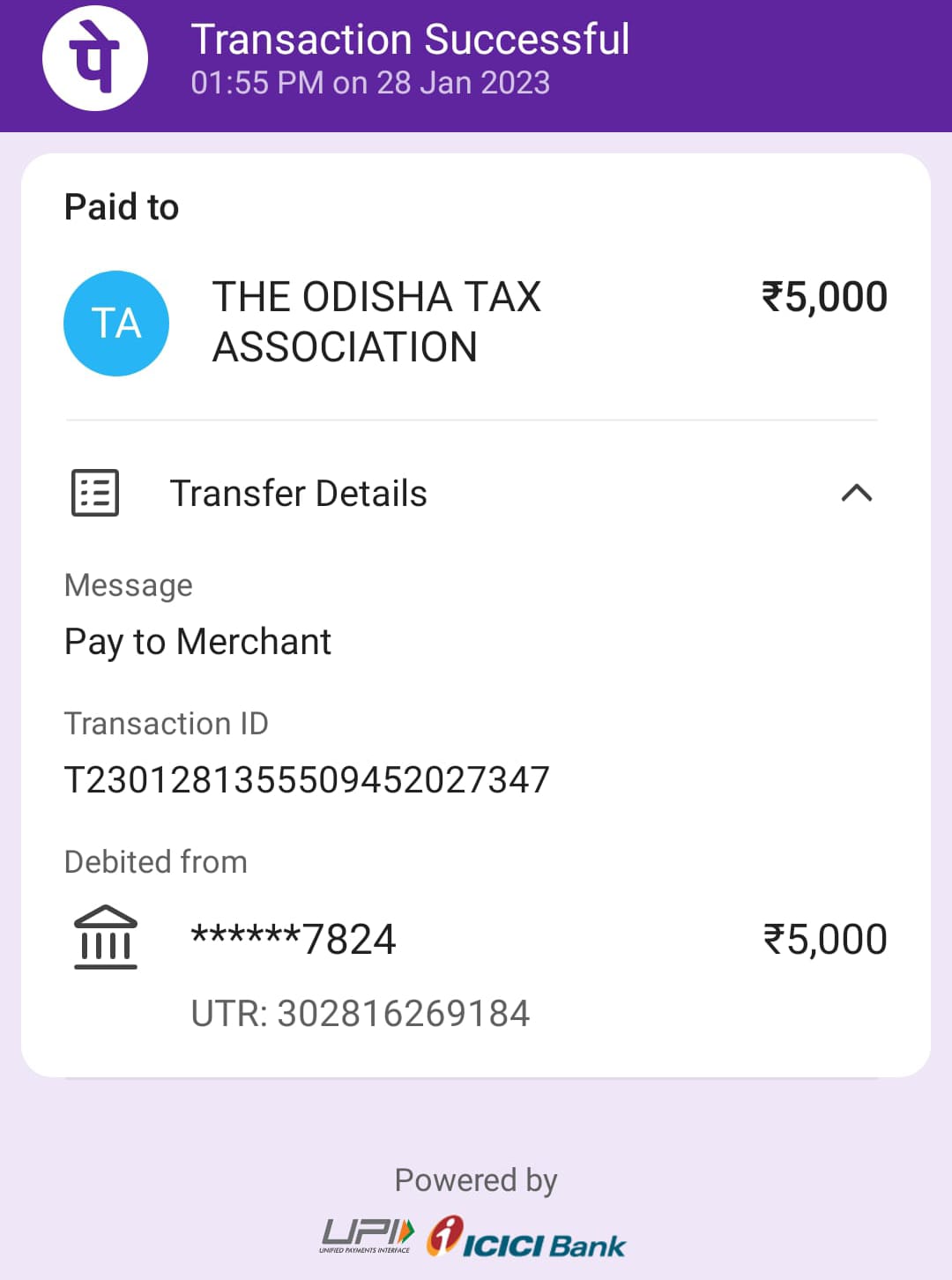Click the Paid to label
Image resolution: width=952 pixels, height=1280 pixels.
click(122, 207)
